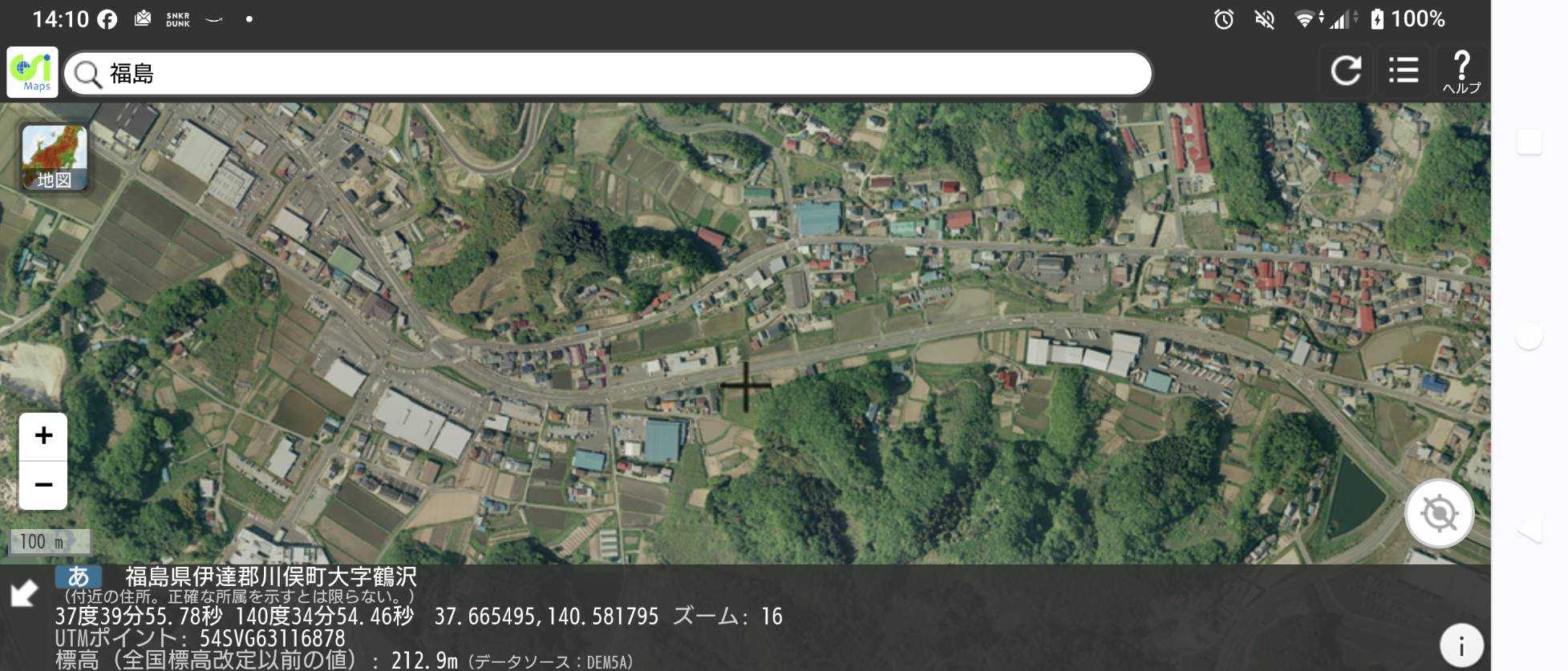This screenshot has height=671, width=1568.
Task: Collapse the coordinate panel with arrow icon
Action: 24,593
